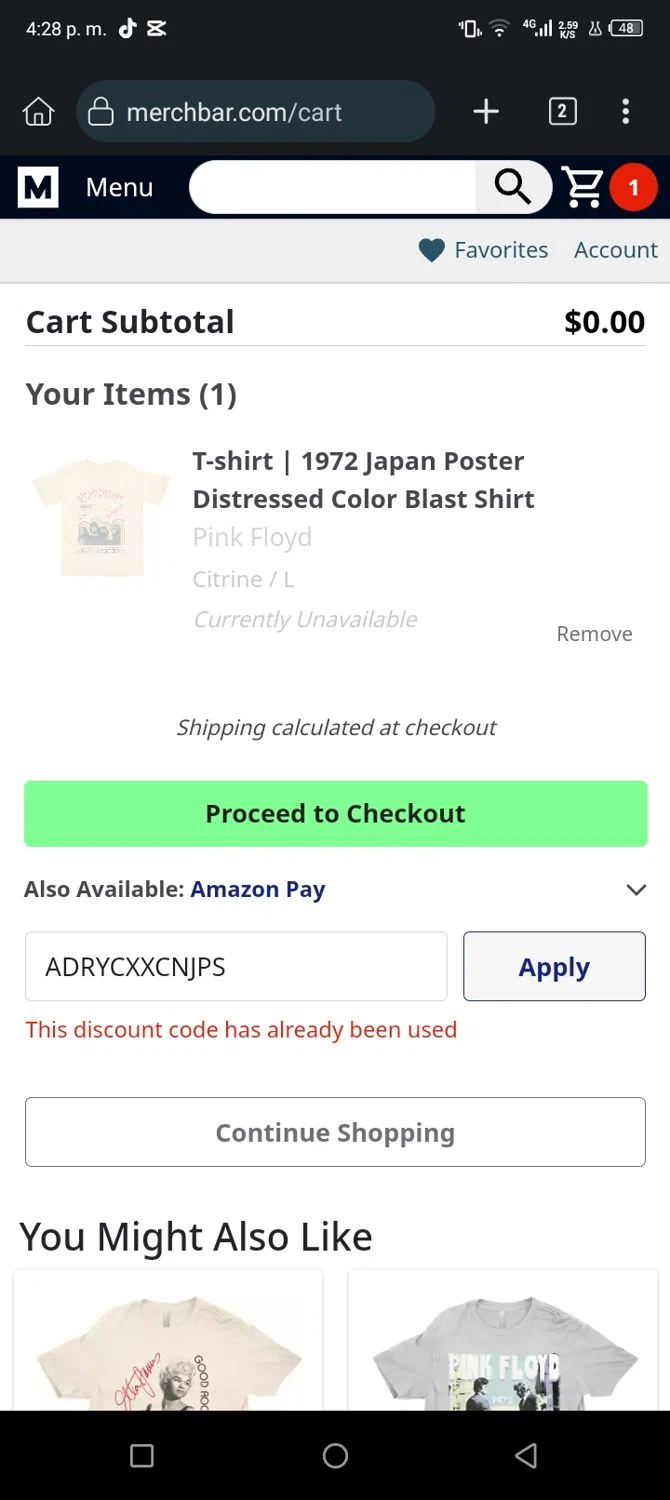Open the browser three-dot overflow menu
Viewport: 670px width, 1500px height.
626,112
